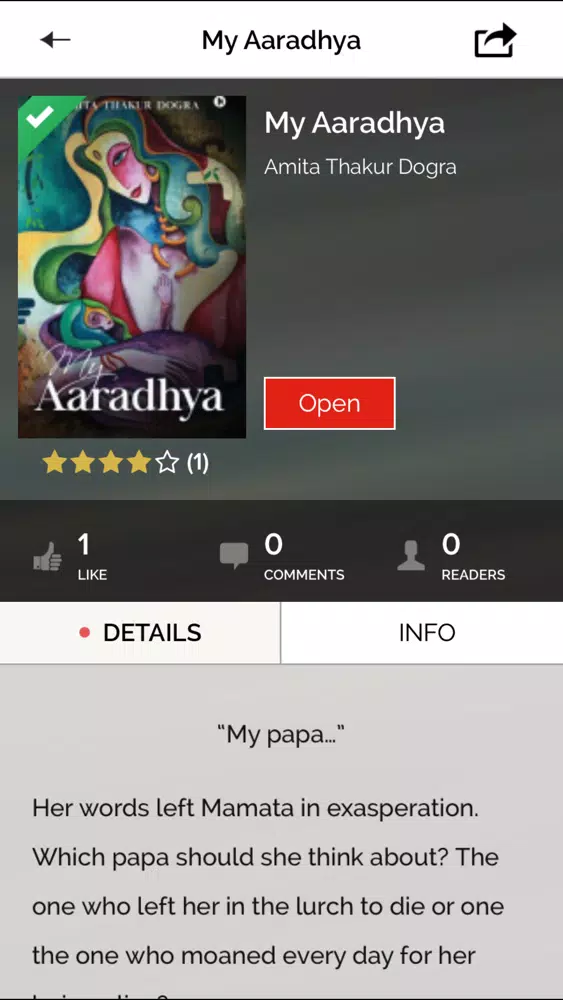Viewport: 563px width, 1000px height.
Task: Tap the readers person icon
Action: [411, 556]
